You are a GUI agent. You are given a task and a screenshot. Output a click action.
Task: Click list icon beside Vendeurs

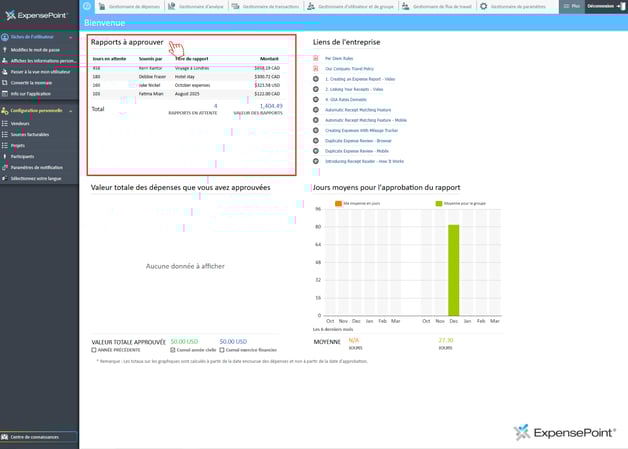[5, 124]
